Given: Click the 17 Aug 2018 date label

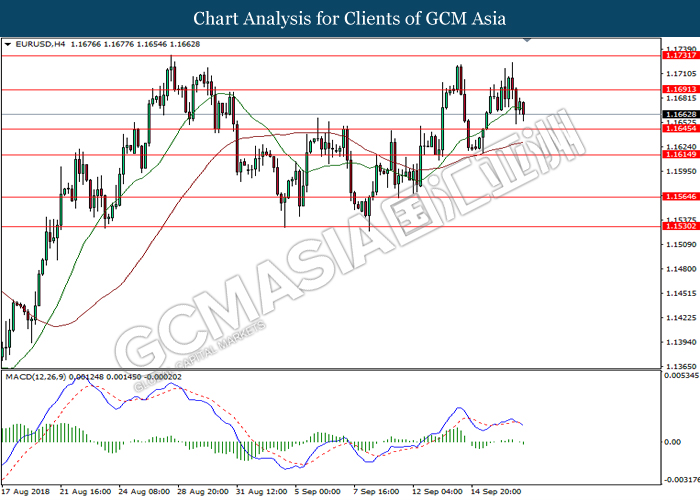Looking at the screenshot, I should point(27,492).
